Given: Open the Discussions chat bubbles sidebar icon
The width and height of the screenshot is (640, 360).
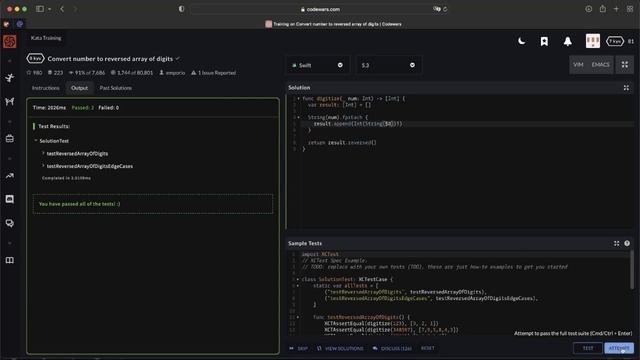Looking at the screenshot, I should tap(10, 223).
